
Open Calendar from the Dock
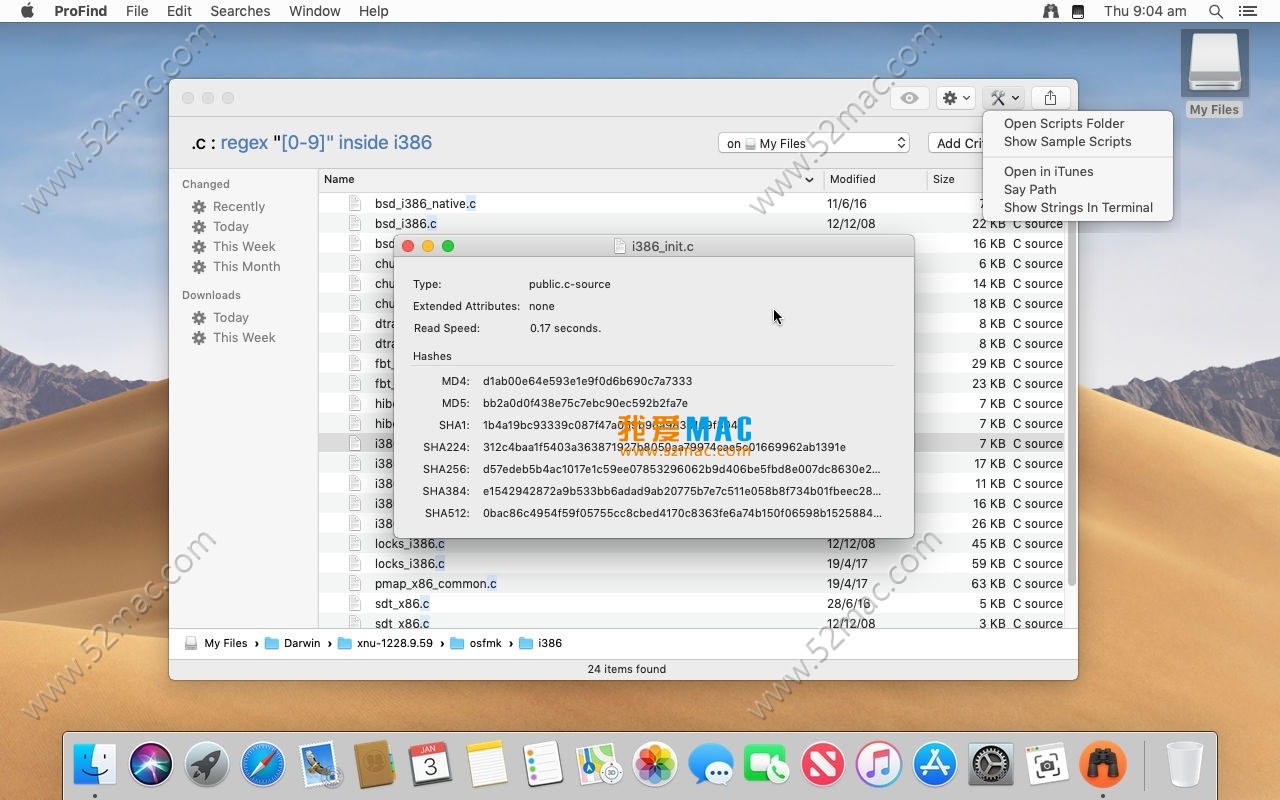click(x=431, y=766)
